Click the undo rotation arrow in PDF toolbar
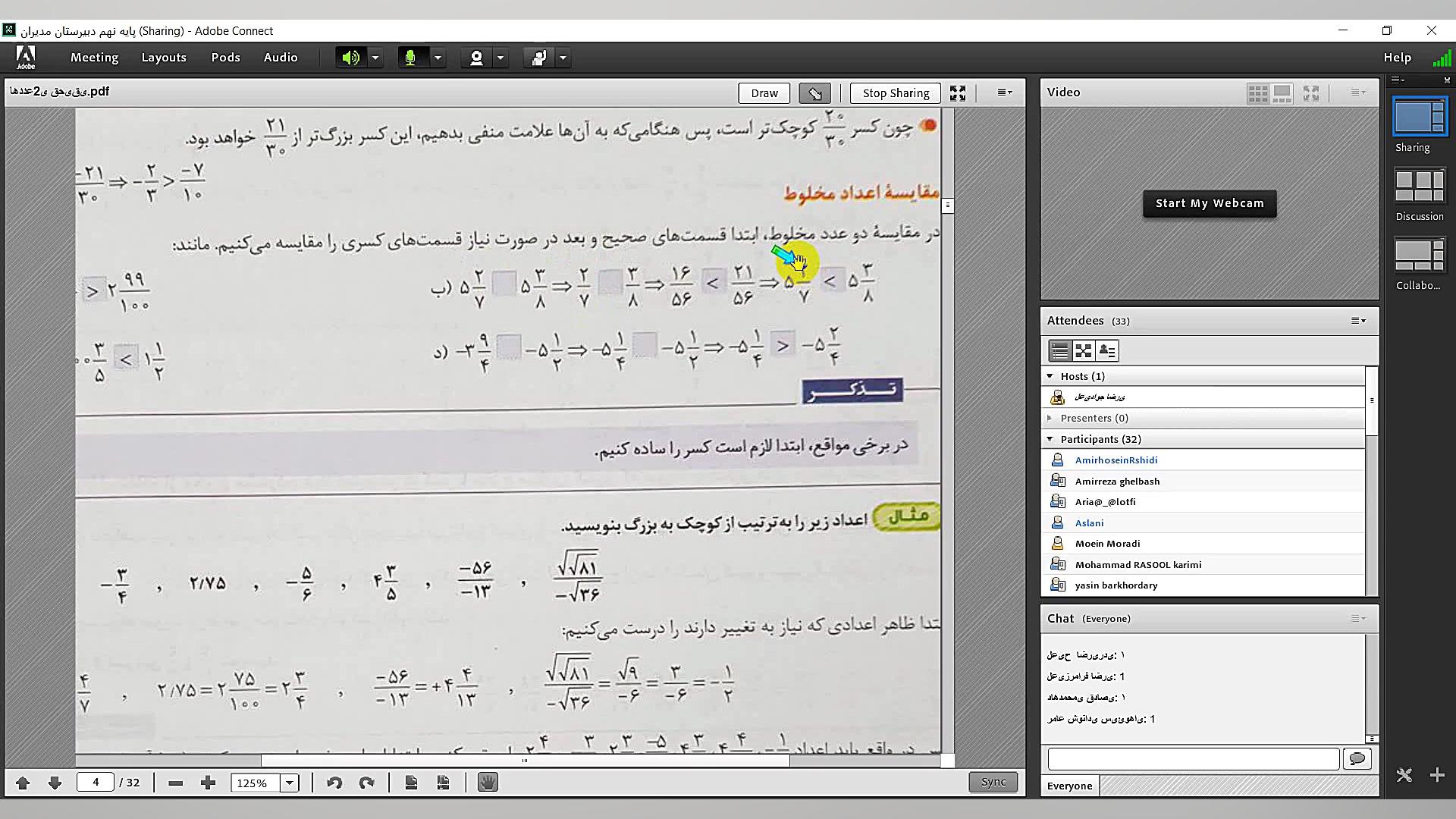 (x=334, y=782)
